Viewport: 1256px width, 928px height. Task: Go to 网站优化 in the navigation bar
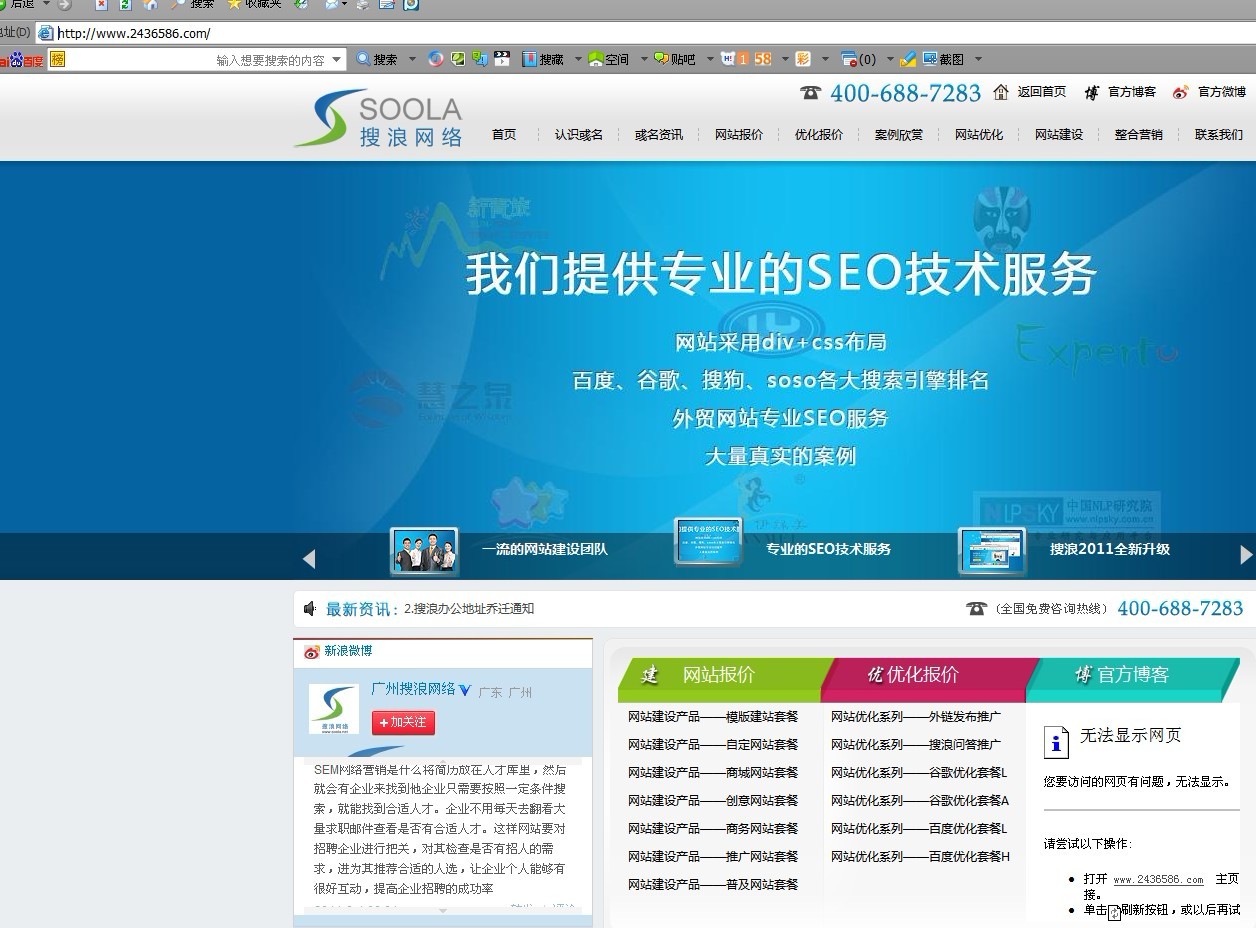[x=978, y=134]
